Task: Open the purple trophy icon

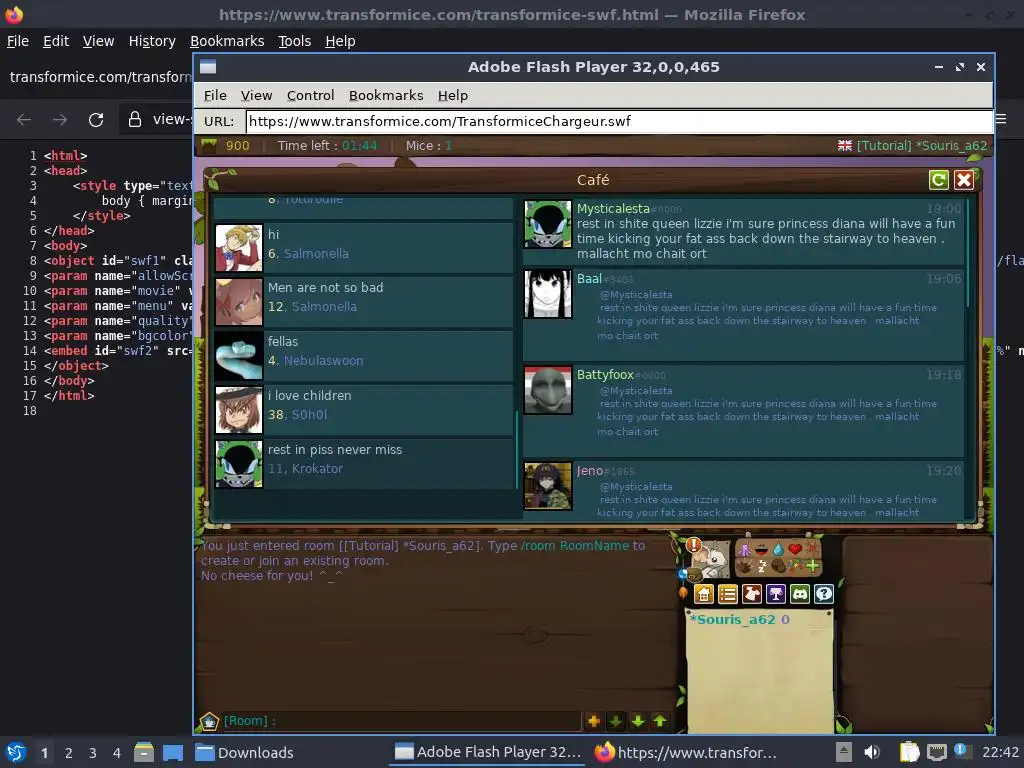Action: coord(776,594)
